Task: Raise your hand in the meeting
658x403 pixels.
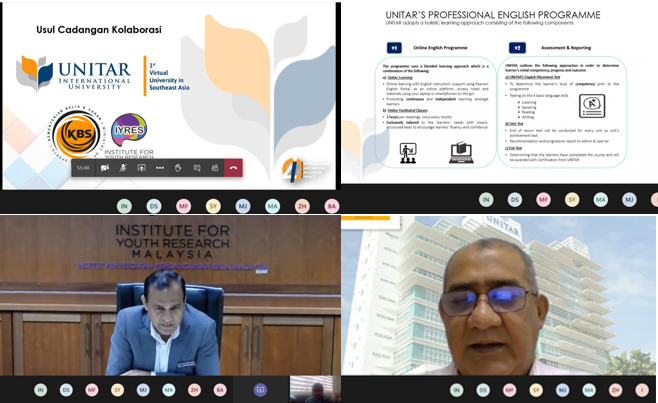Action: 178,168
